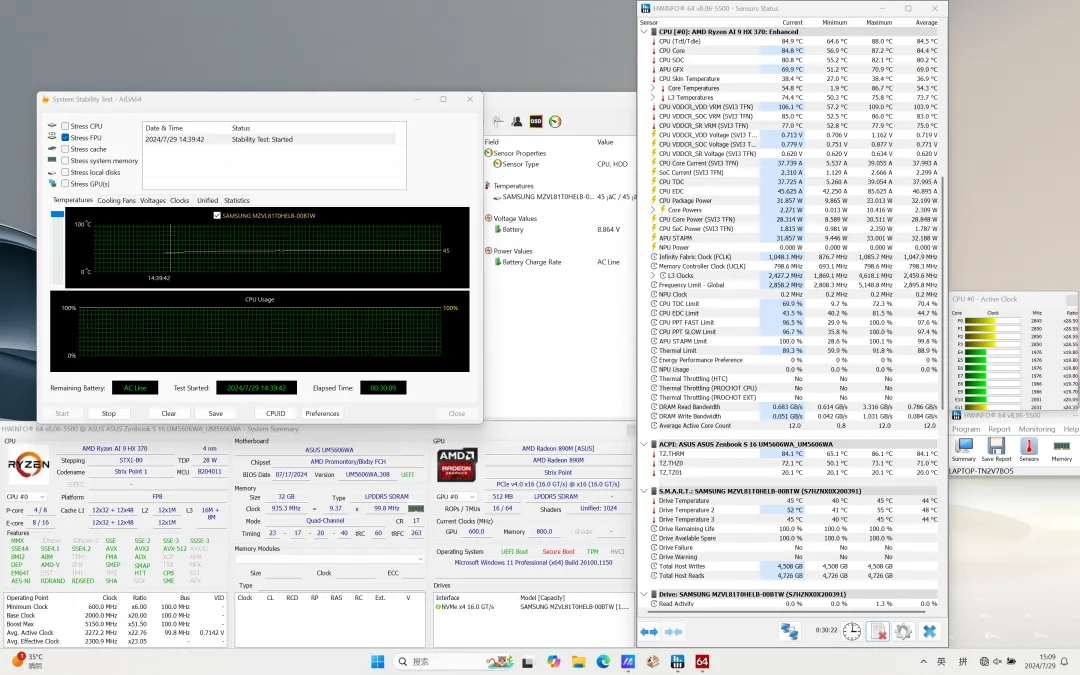Viewport: 1080px width, 675px height.
Task: Switch to the Voltages tab
Action: [153, 200]
